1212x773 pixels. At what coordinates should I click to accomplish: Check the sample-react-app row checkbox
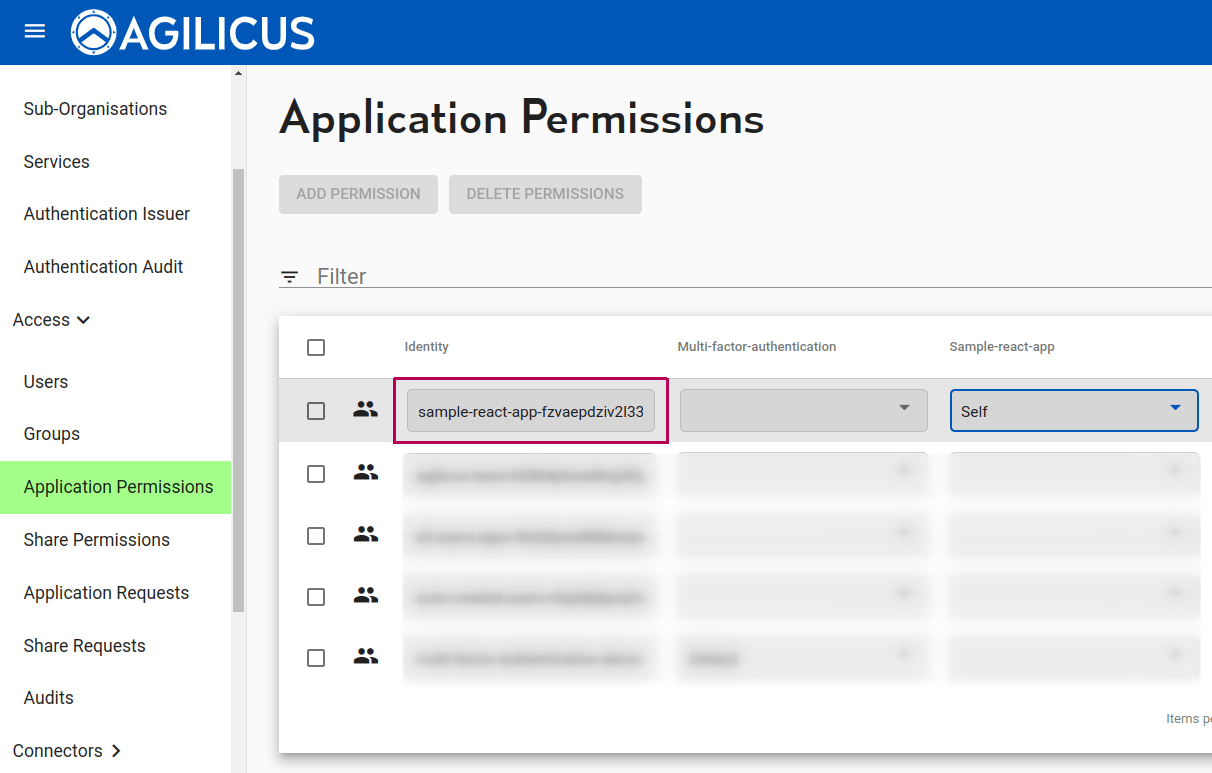tap(316, 411)
